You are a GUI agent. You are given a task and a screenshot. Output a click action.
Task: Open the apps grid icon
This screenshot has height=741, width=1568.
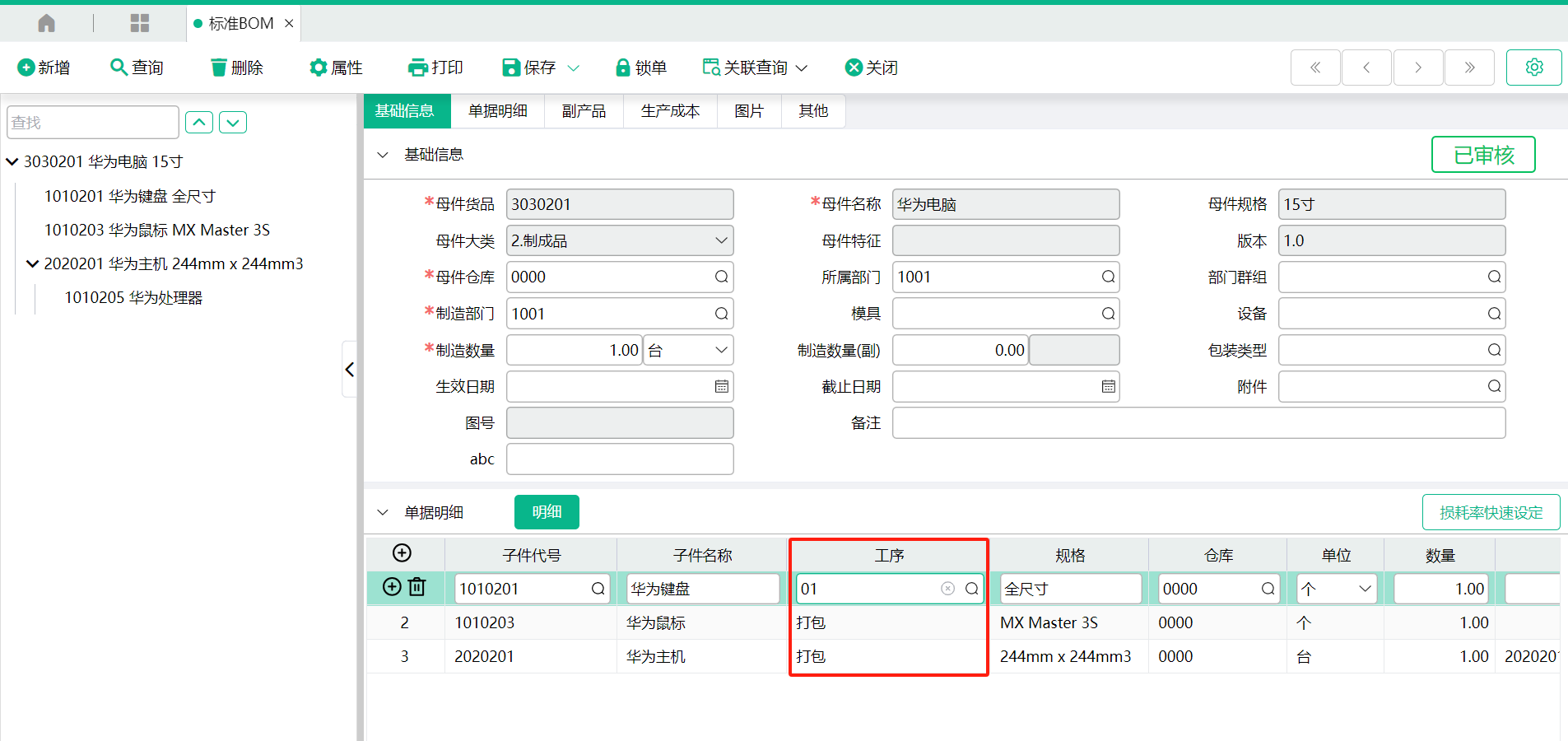coord(140,23)
